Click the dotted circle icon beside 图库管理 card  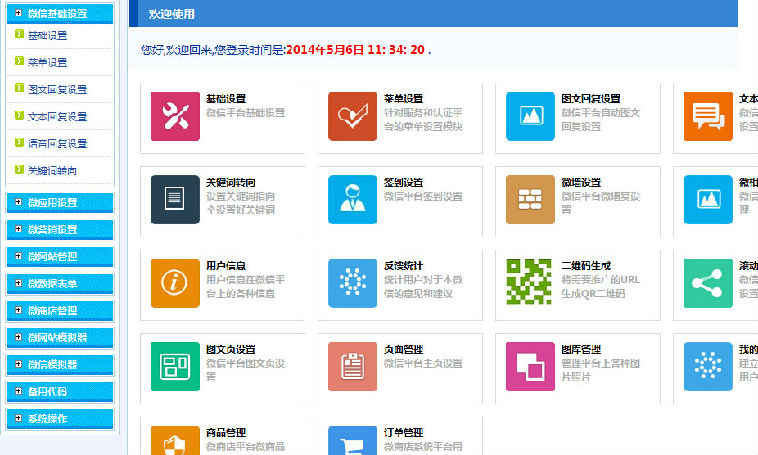click(x=708, y=367)
